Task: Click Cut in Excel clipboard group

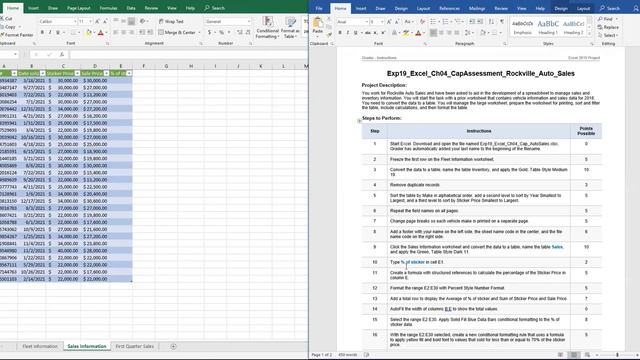Action: [x=7, y=18]
